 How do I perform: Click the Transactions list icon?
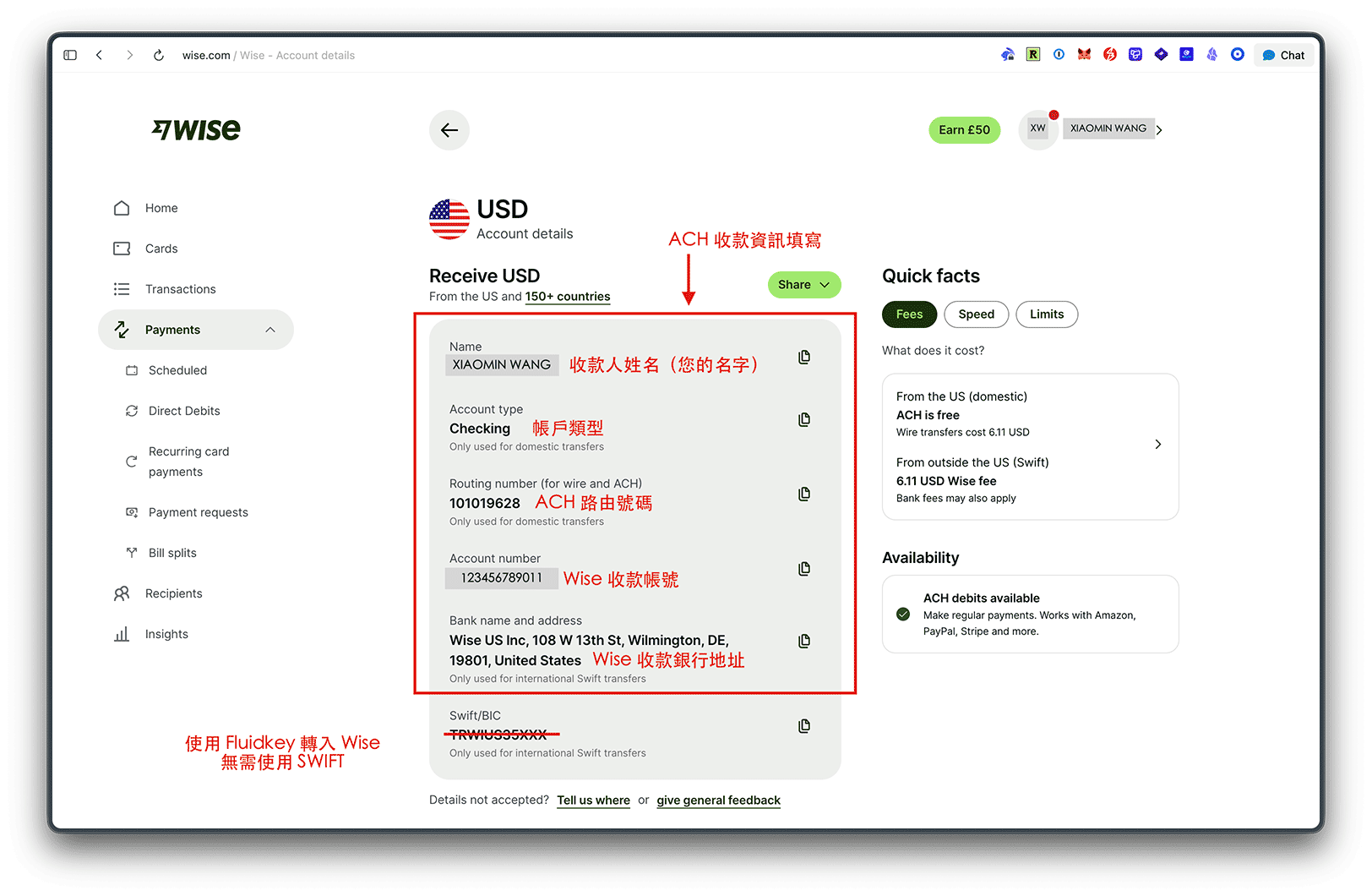[122, 289]
